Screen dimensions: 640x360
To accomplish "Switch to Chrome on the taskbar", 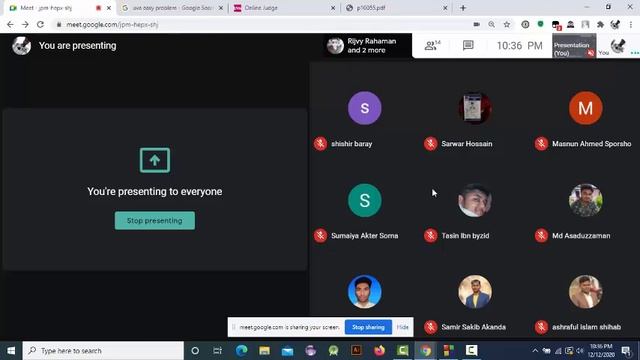I will [x=425, y=351].
